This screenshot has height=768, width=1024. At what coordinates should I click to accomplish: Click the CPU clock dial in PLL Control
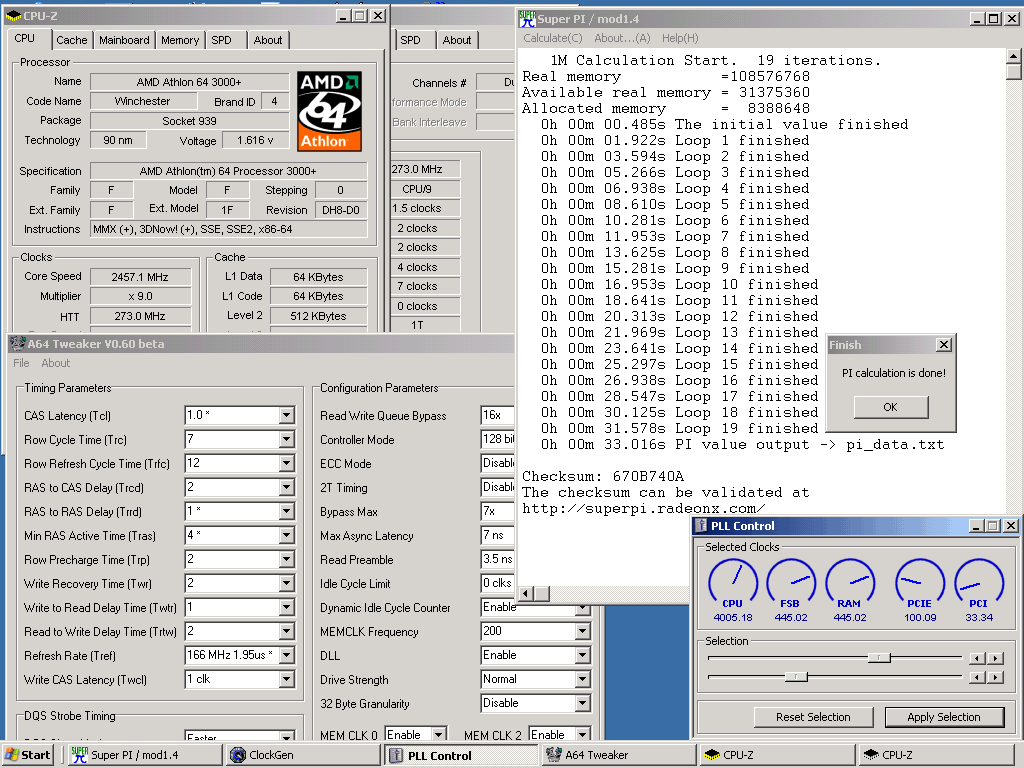tap(733, 583)
